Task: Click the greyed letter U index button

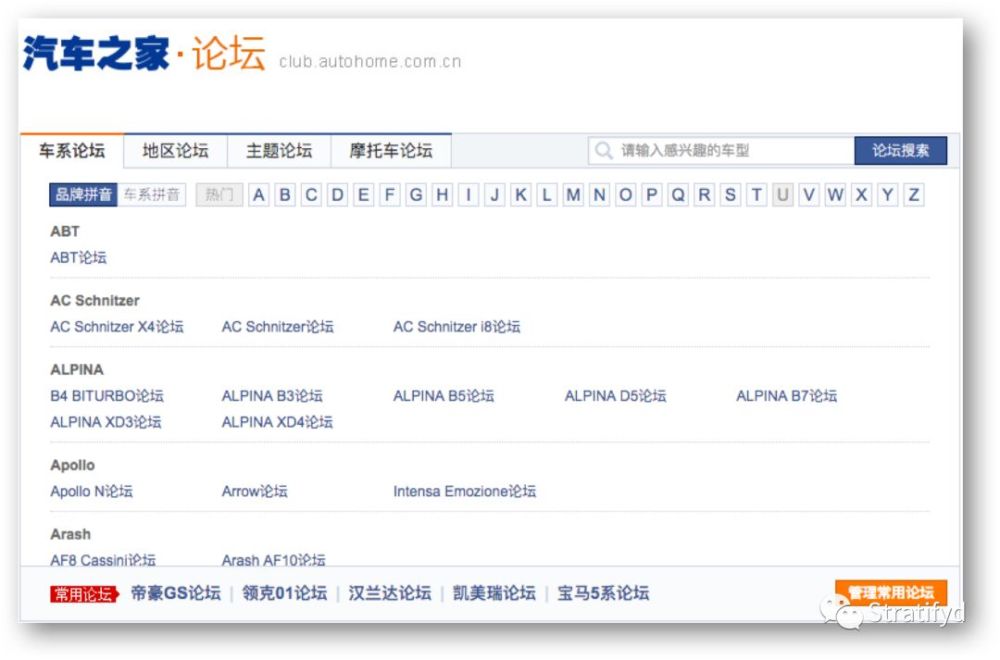Action: 783,194
